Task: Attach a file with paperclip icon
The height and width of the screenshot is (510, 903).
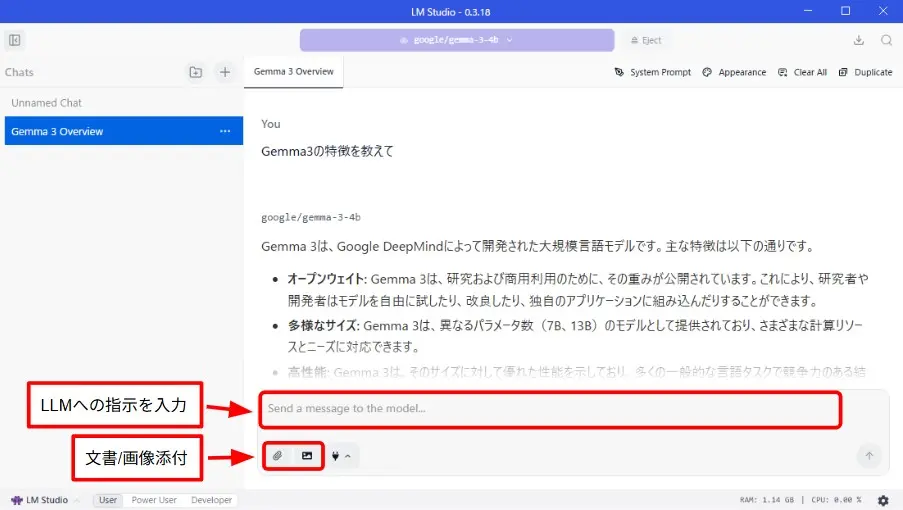Action: [277, 456]
